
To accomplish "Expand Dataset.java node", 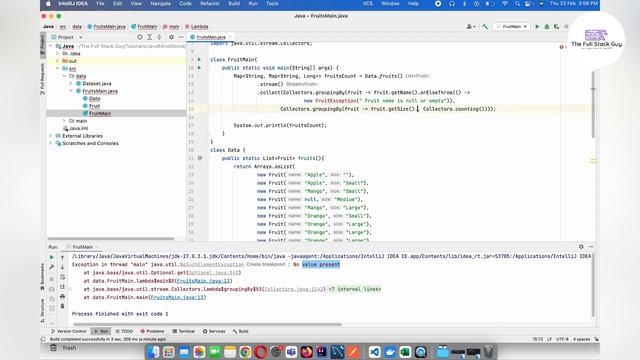I will [71, 83].
